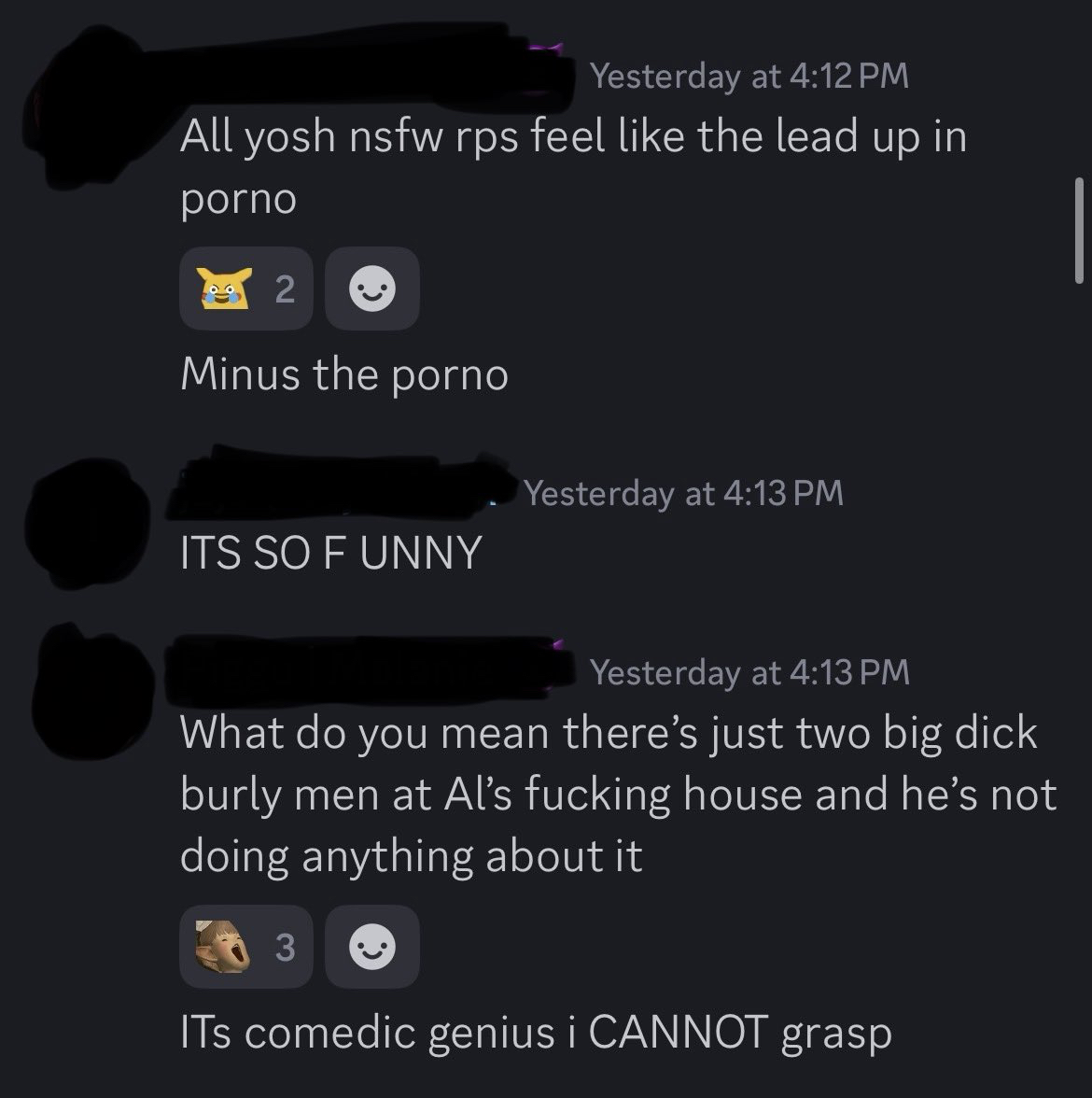Select the Minus the porno message
This screenshot has width=1092, height=1098.
[x=344, y=374]
